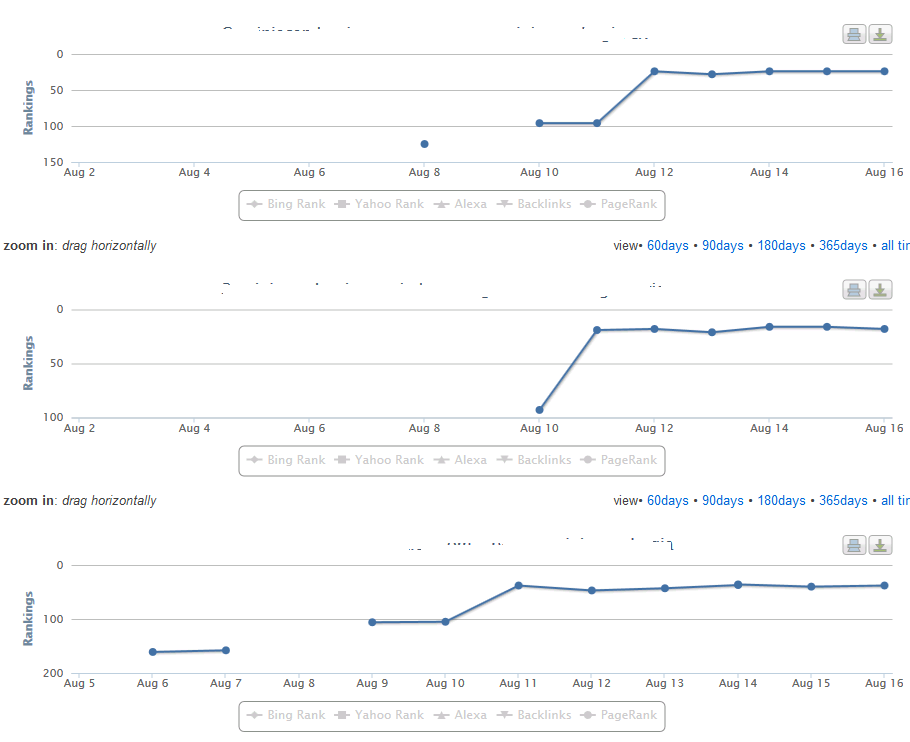
Task: Click download icon on middle chart
Action: pos(880,290)
